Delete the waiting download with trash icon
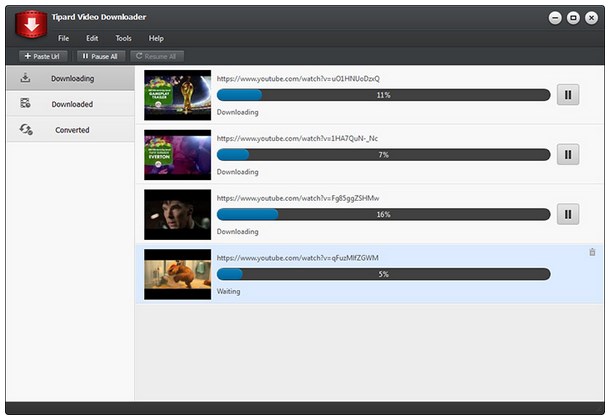Image resolution: width=609 pixels, height=420 pixels. point(592,252)
